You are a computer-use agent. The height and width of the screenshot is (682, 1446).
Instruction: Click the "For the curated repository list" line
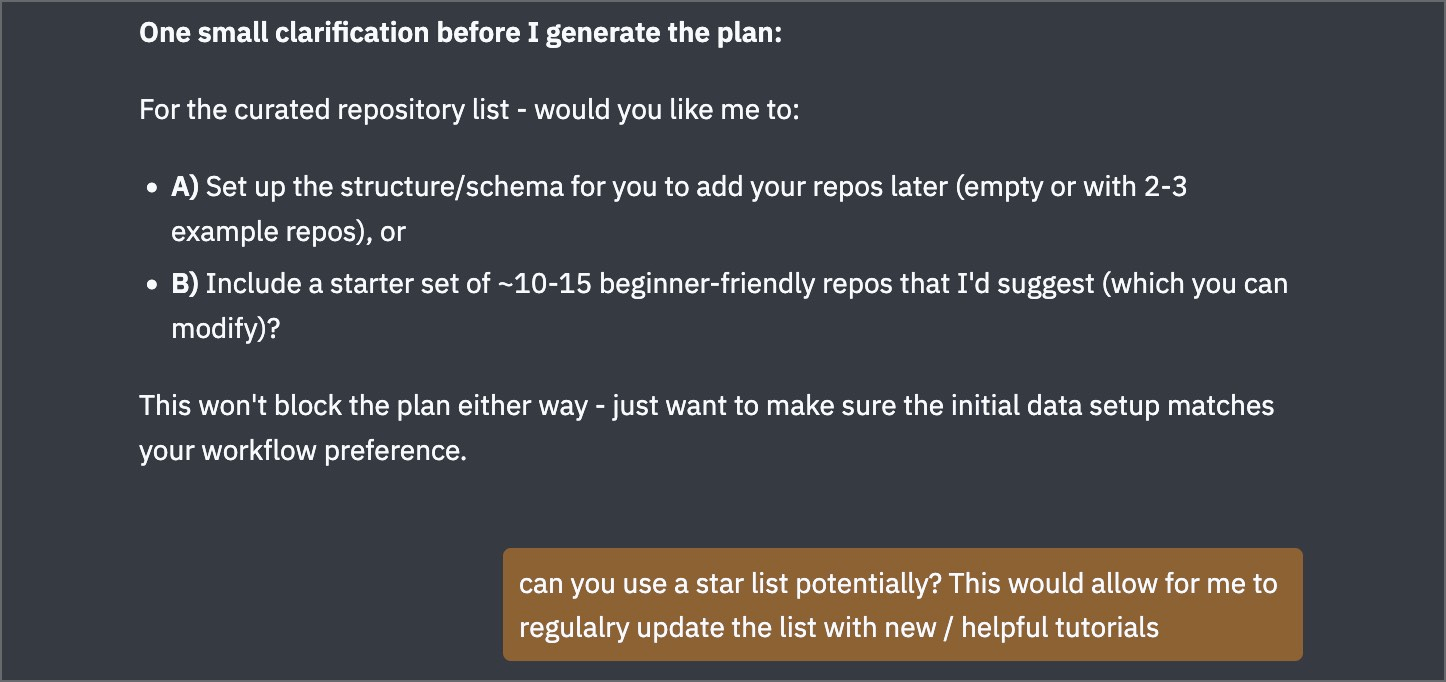[469, 109]
